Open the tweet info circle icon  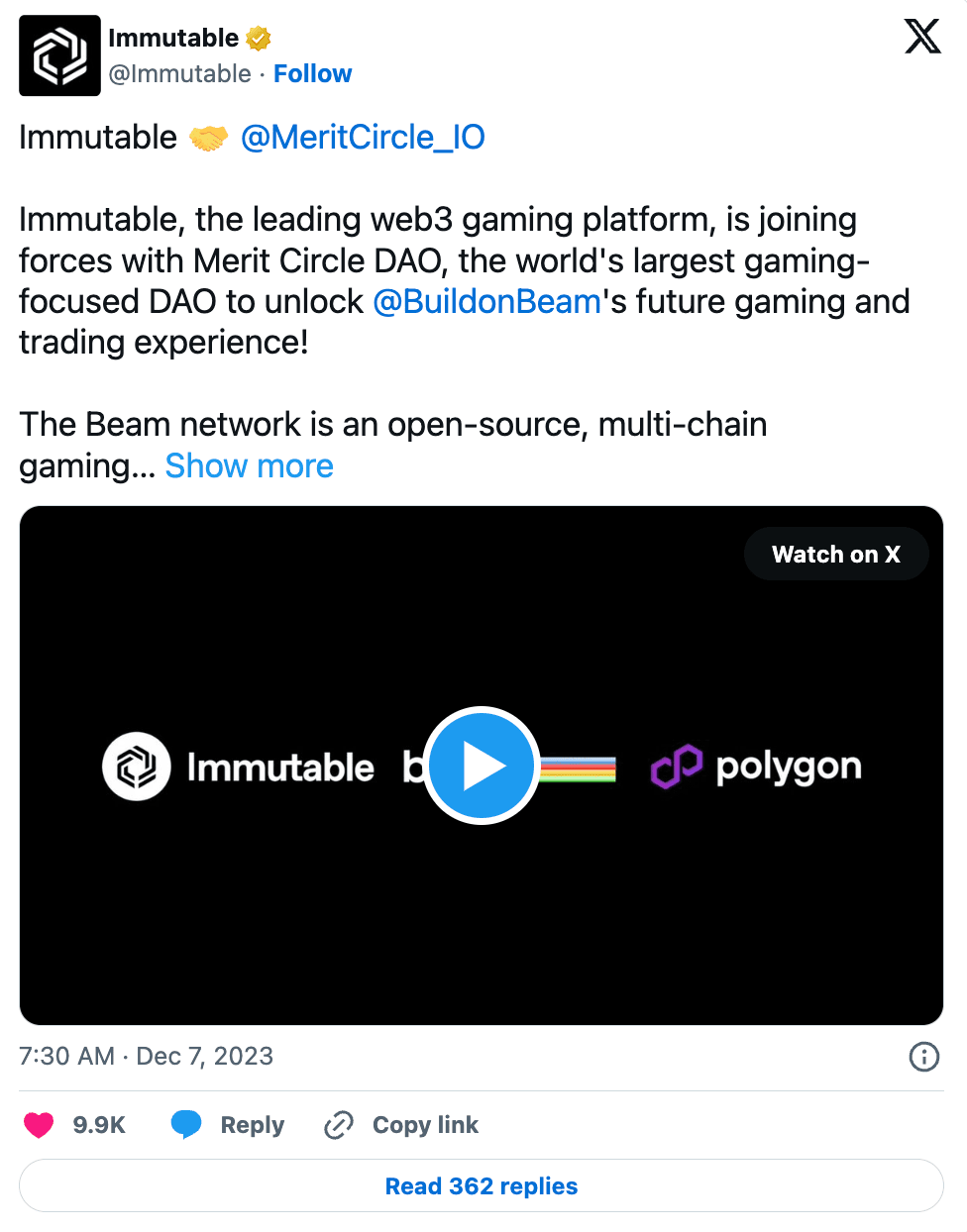[x=923, y=1057]
